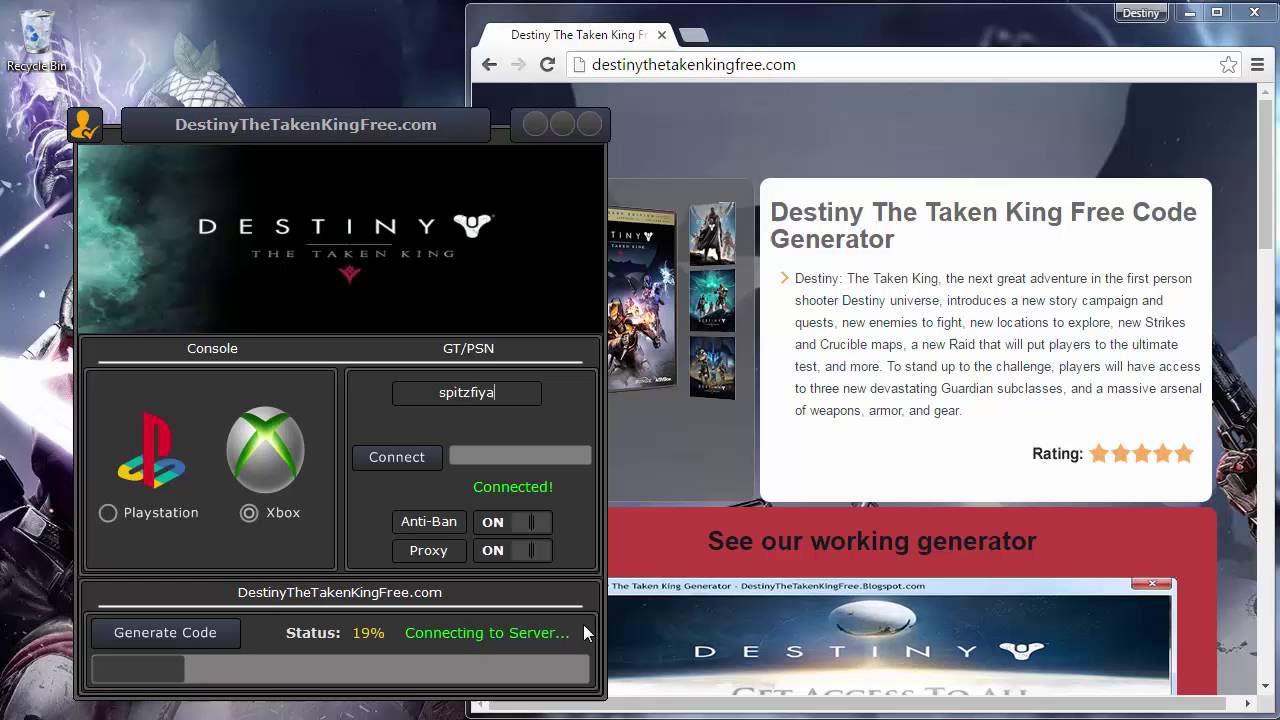Toggle the Proxy ON switch

[x=512, y=550]
